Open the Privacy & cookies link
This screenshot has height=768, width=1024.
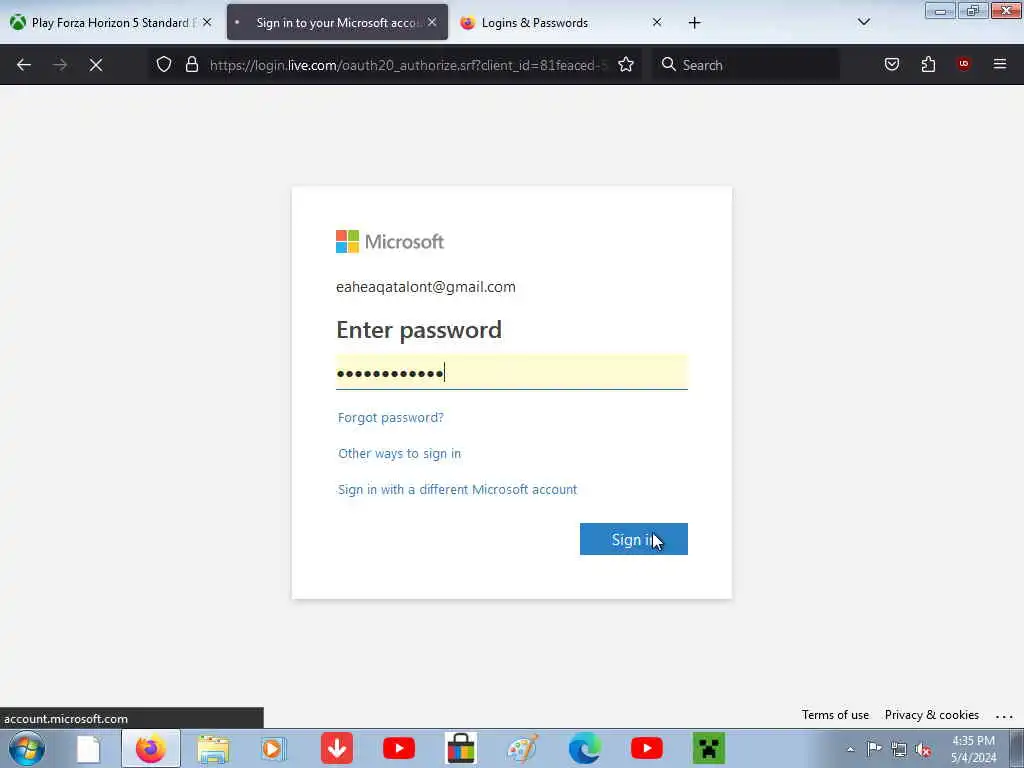[x=932, y=714]
